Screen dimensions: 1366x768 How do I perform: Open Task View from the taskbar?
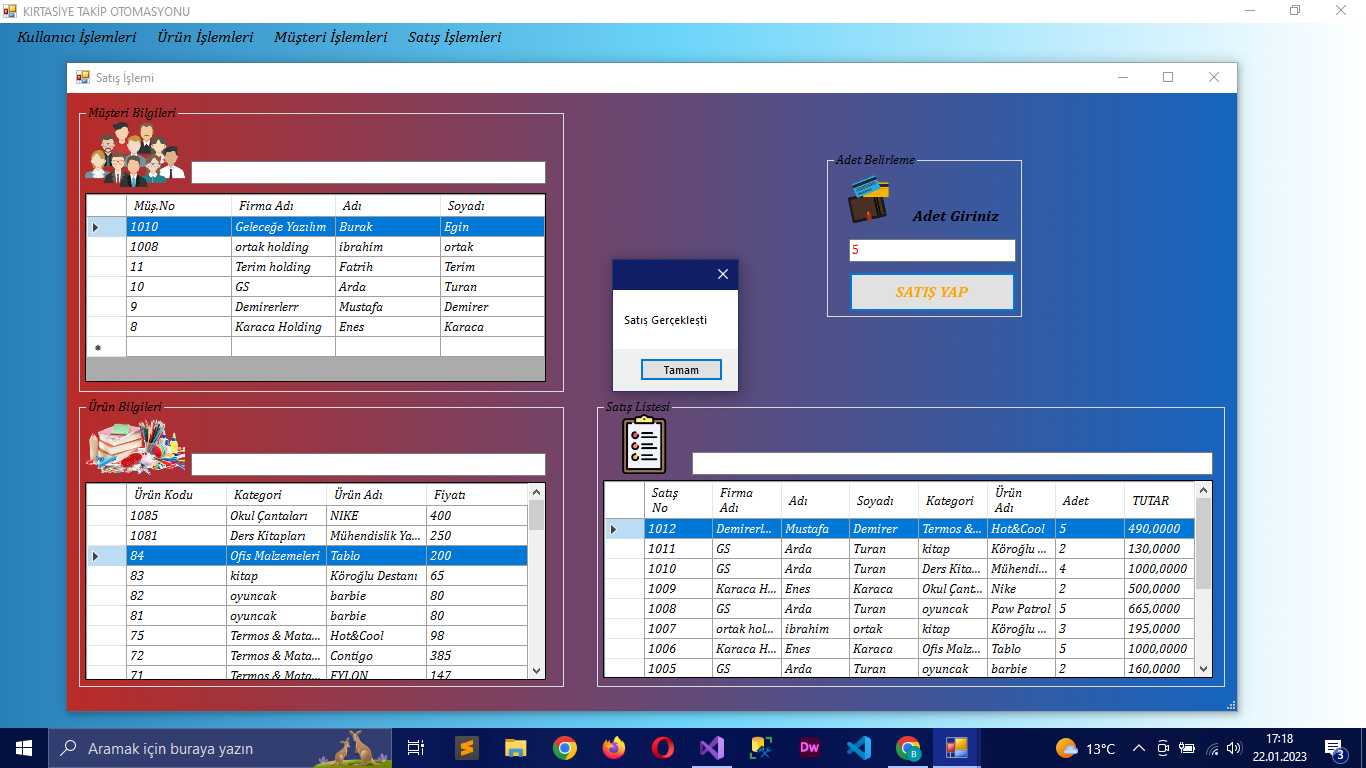pyautogui.click(x=416, y=747)
